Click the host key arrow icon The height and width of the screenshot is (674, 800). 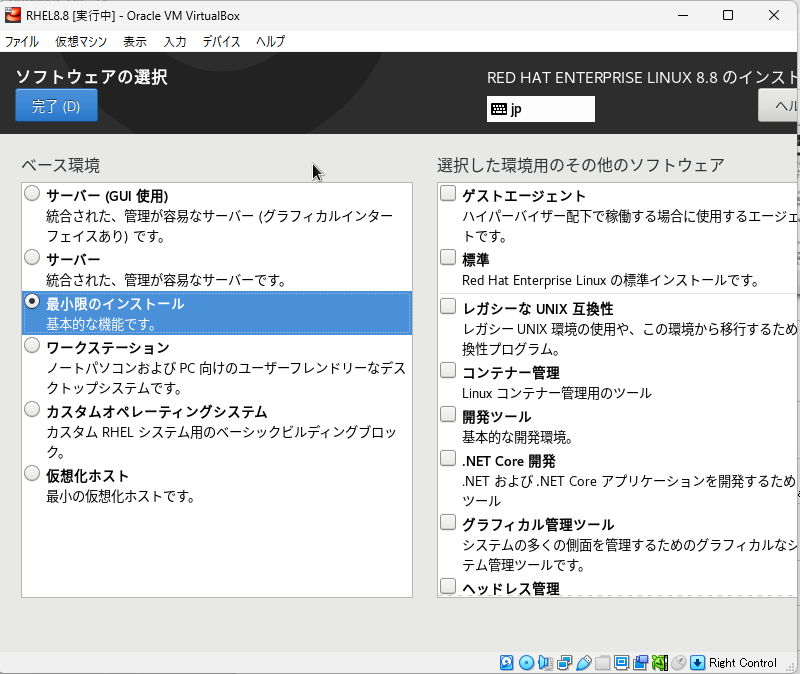697,663
